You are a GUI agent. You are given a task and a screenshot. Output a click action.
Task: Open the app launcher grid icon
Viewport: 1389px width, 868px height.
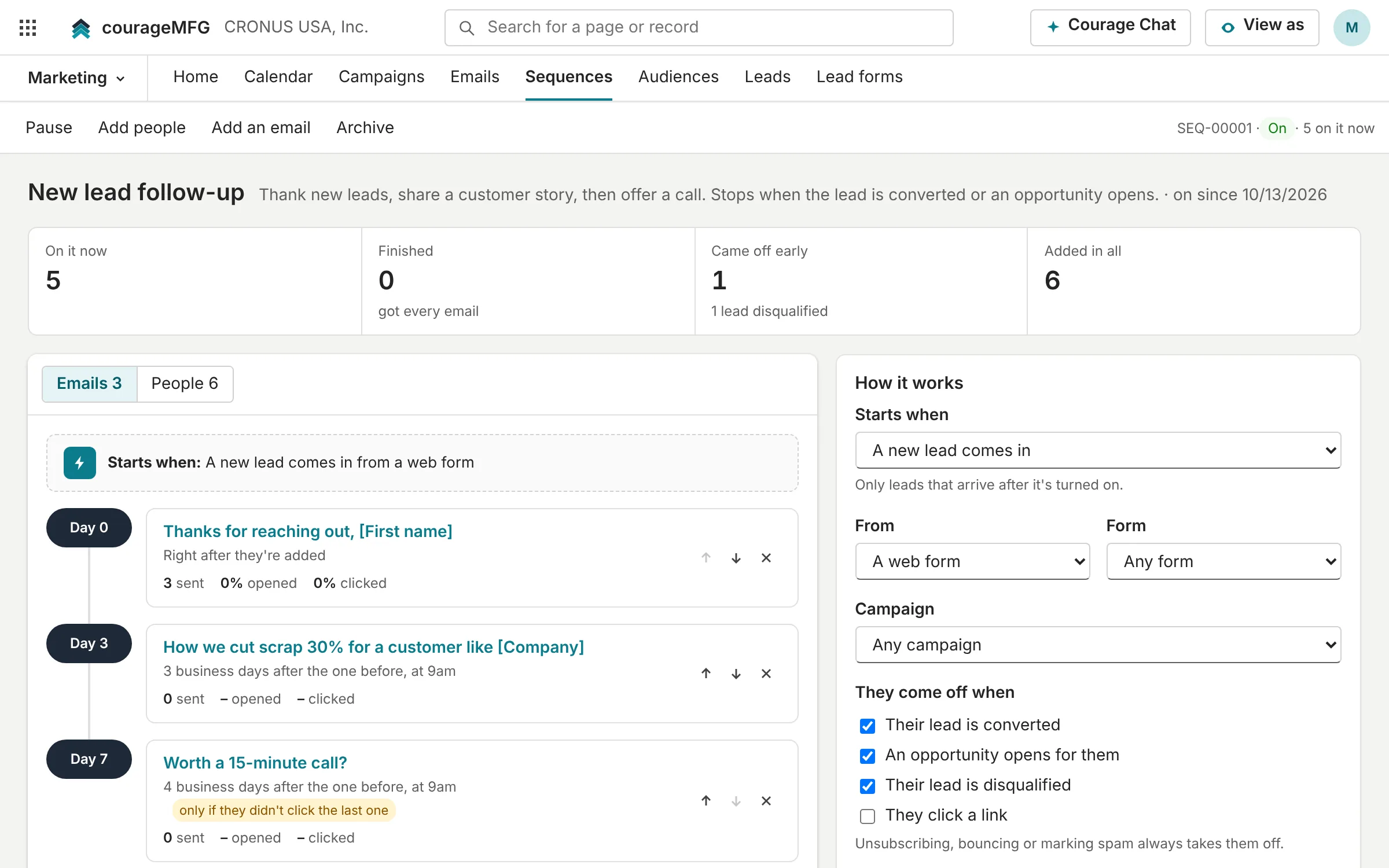(x=28, y=27)
